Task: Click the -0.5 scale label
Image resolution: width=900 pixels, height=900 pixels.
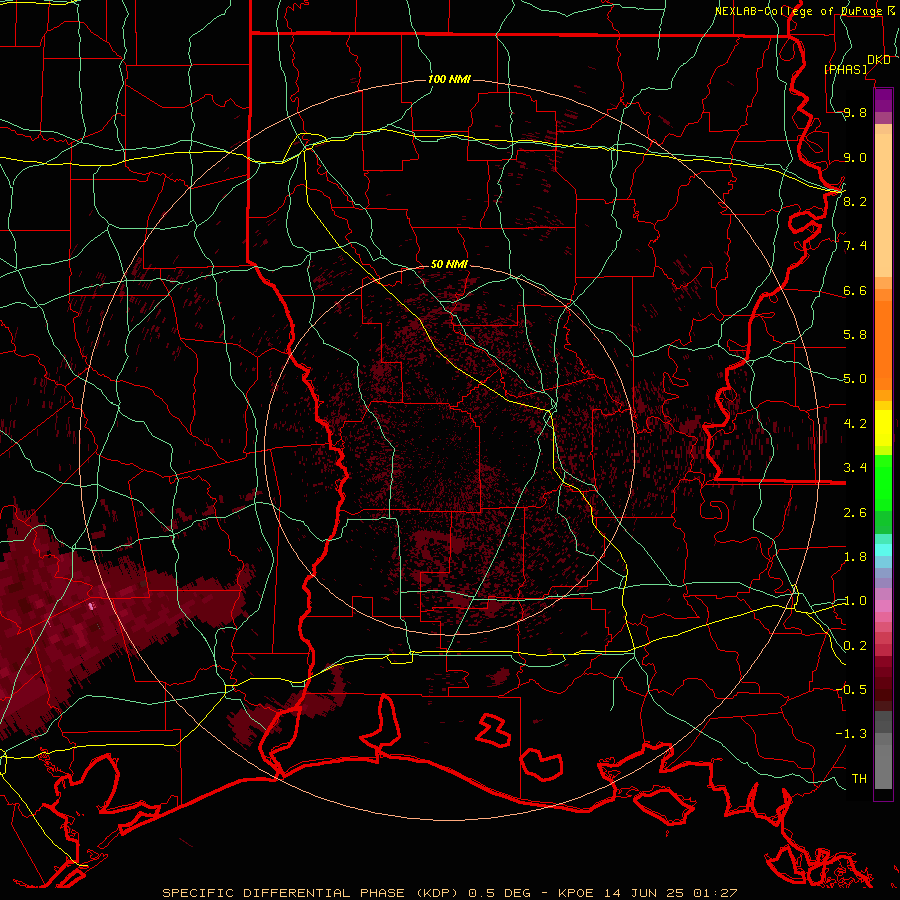Action: click(851, 690)
